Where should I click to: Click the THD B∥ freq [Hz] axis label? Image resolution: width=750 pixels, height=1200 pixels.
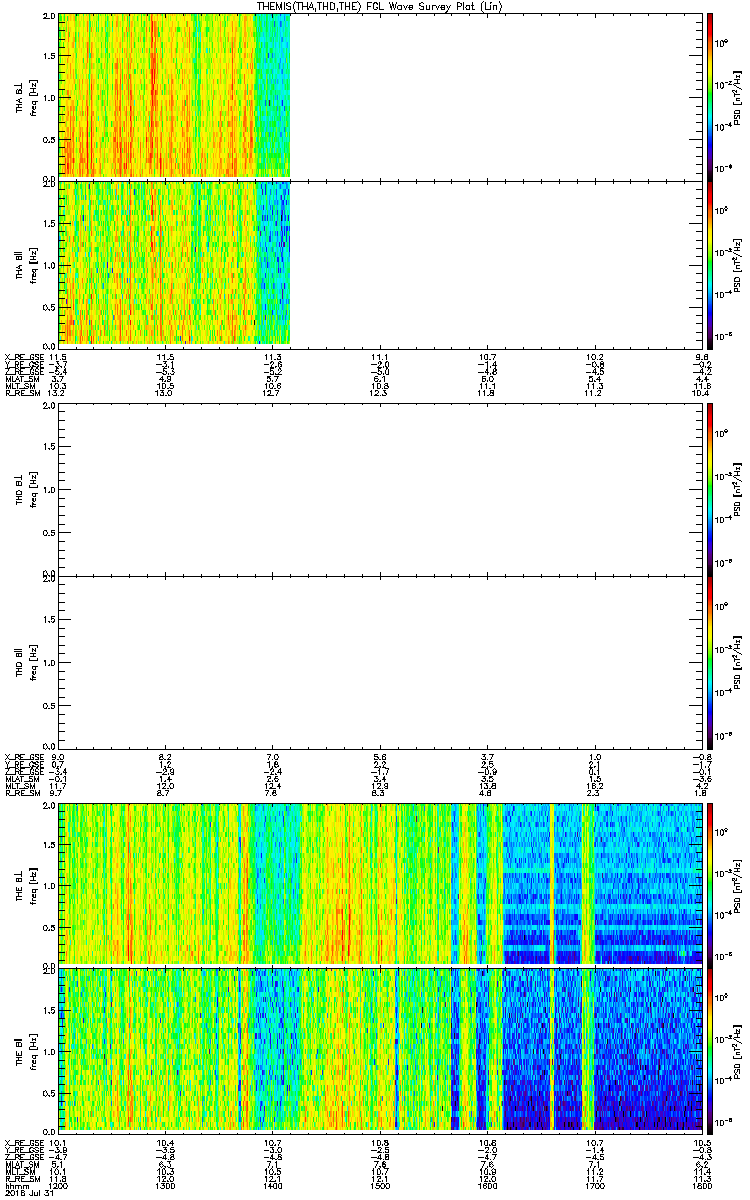coord(34,661)
